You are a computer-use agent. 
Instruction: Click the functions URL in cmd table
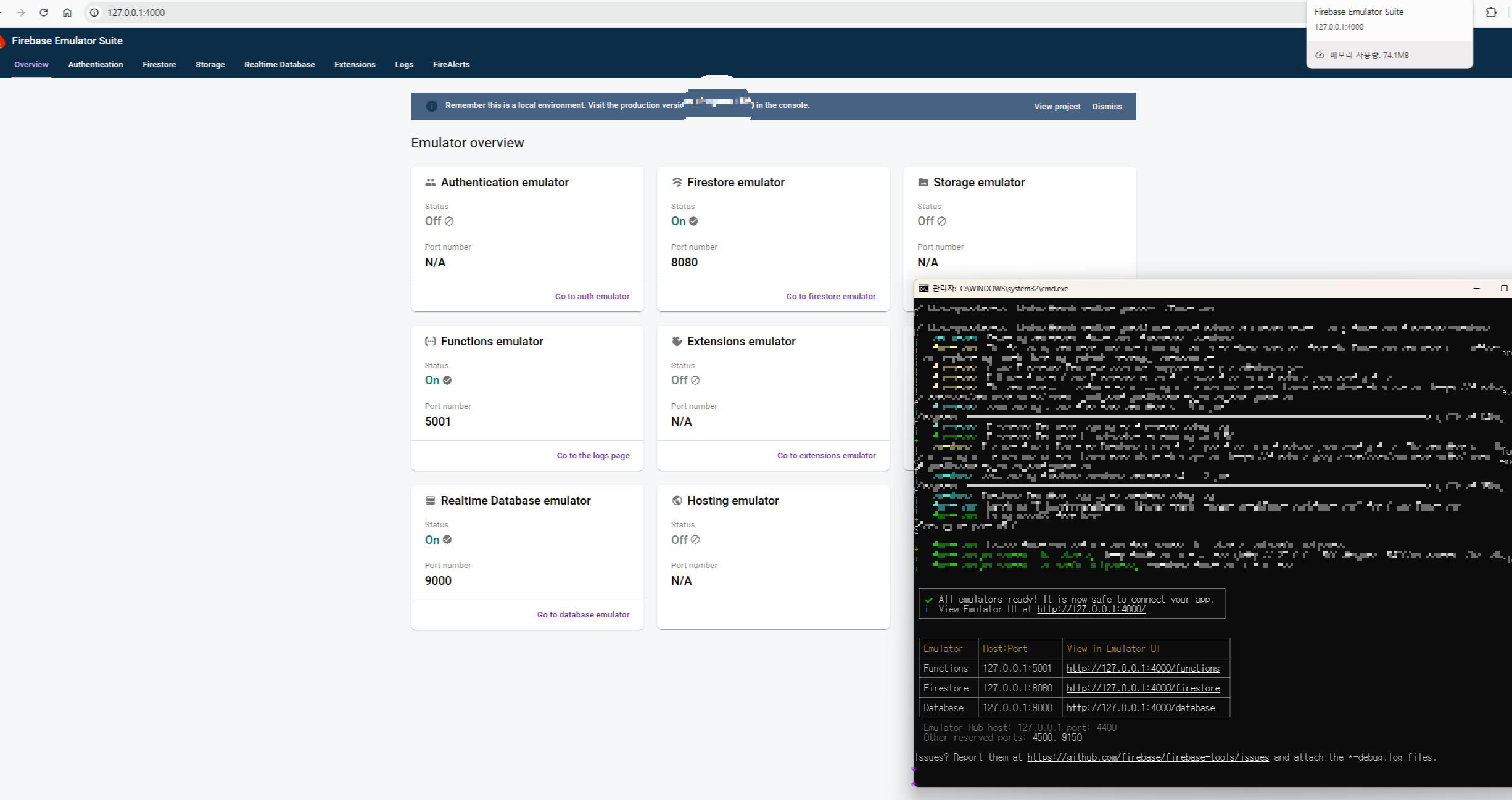click(x=1142, y=668)
